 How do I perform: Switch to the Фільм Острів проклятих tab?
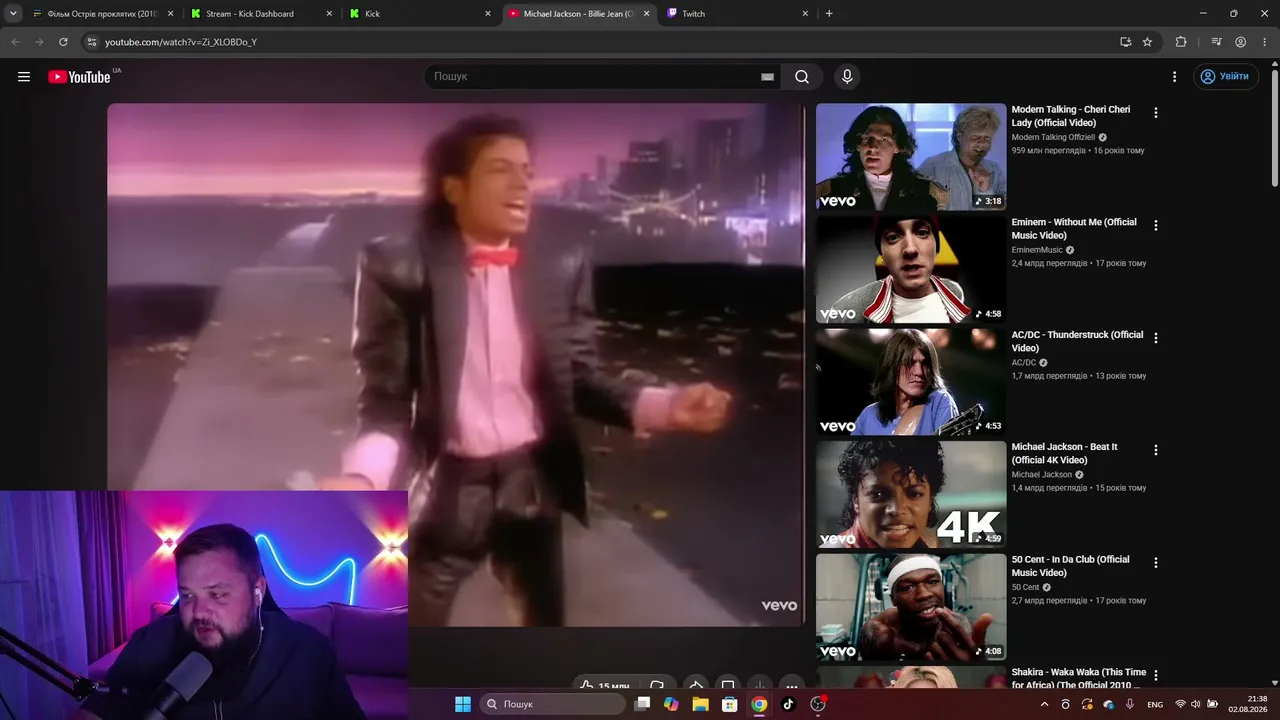point(103,14)
